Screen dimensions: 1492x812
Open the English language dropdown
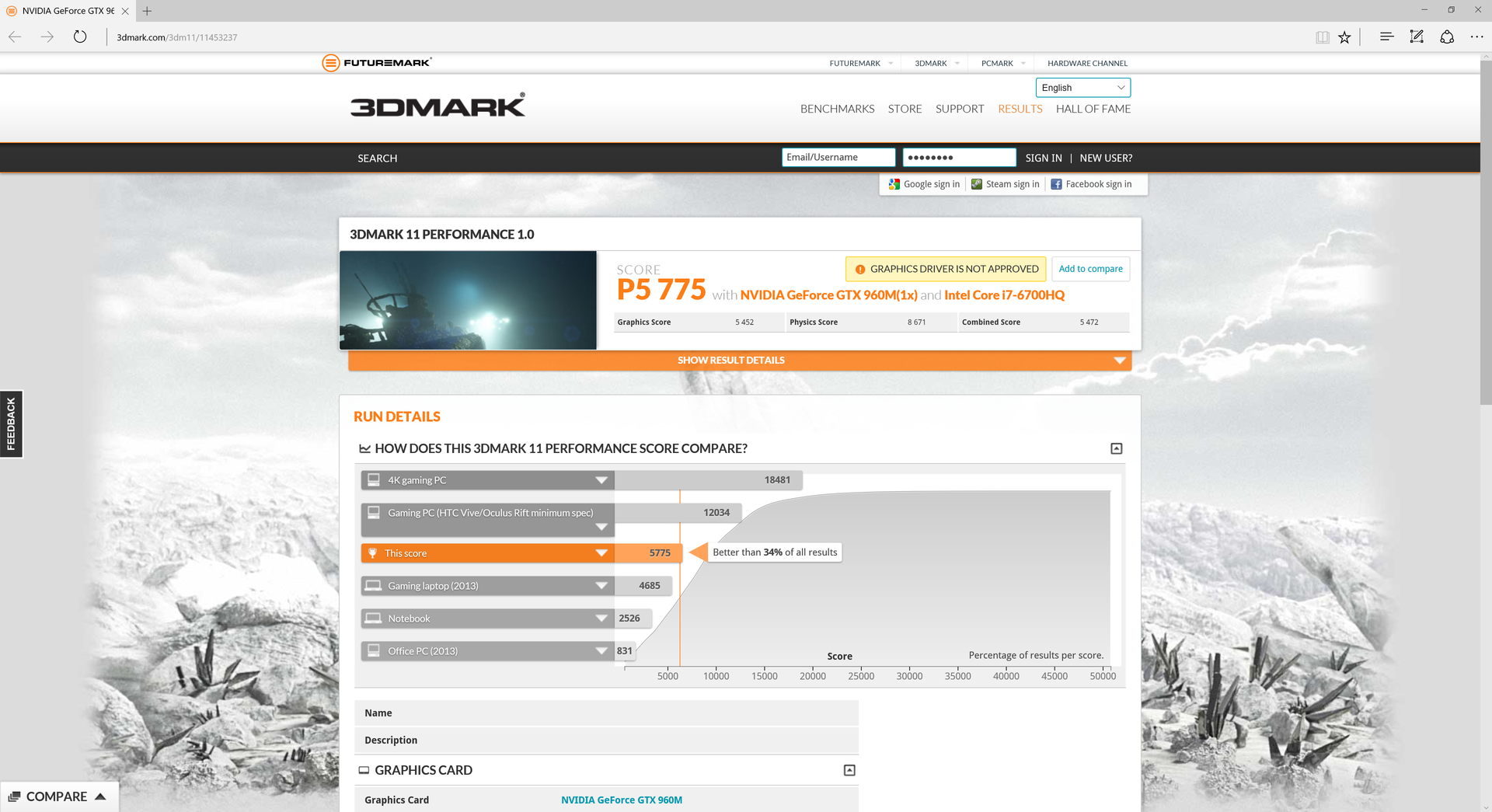(1082, 88)
